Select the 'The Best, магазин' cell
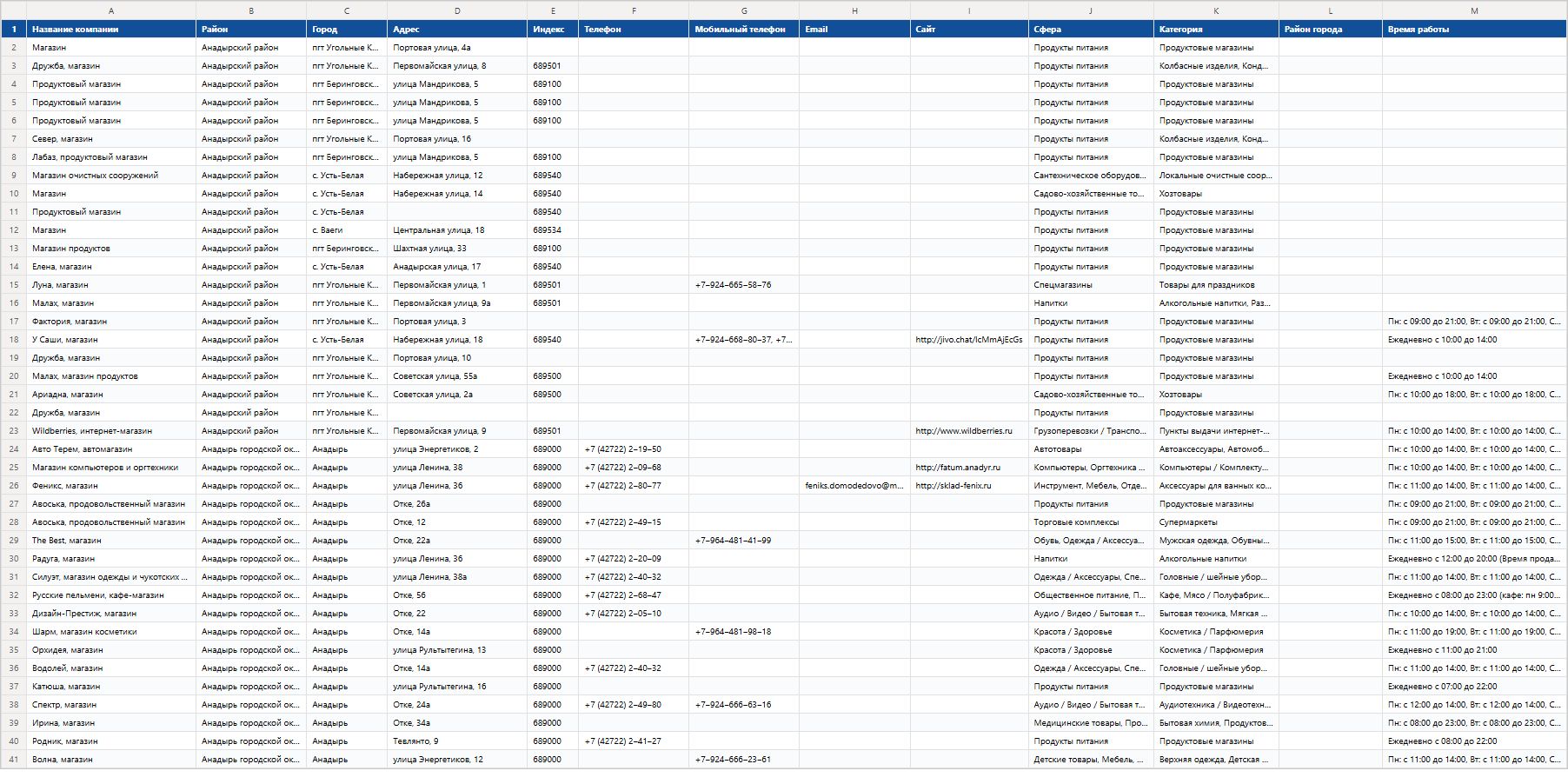Image resolution: width=1568 pixels, height=784 pixels. 111,541
